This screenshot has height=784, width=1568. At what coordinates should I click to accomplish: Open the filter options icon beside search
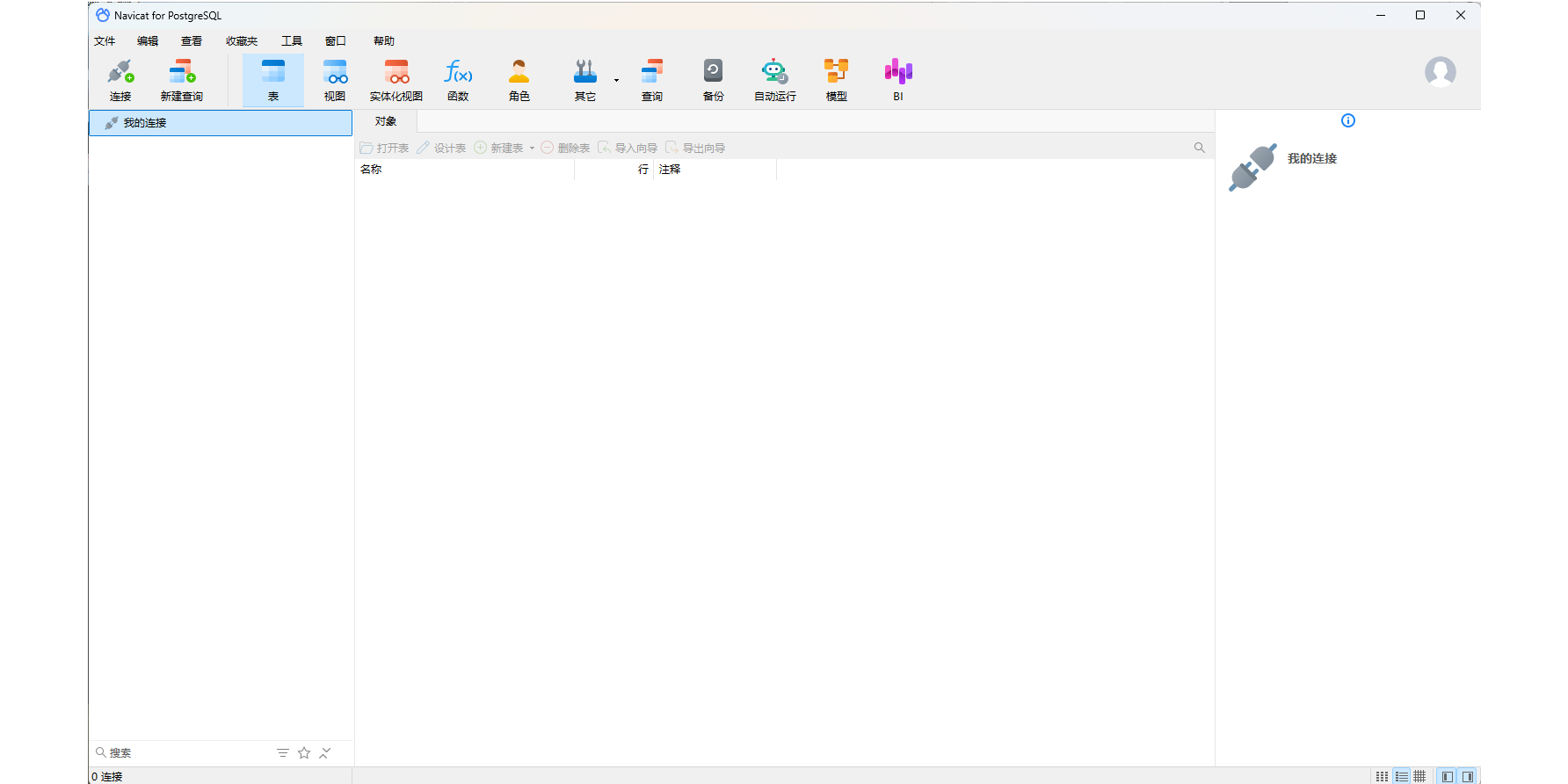pos(283,753)
